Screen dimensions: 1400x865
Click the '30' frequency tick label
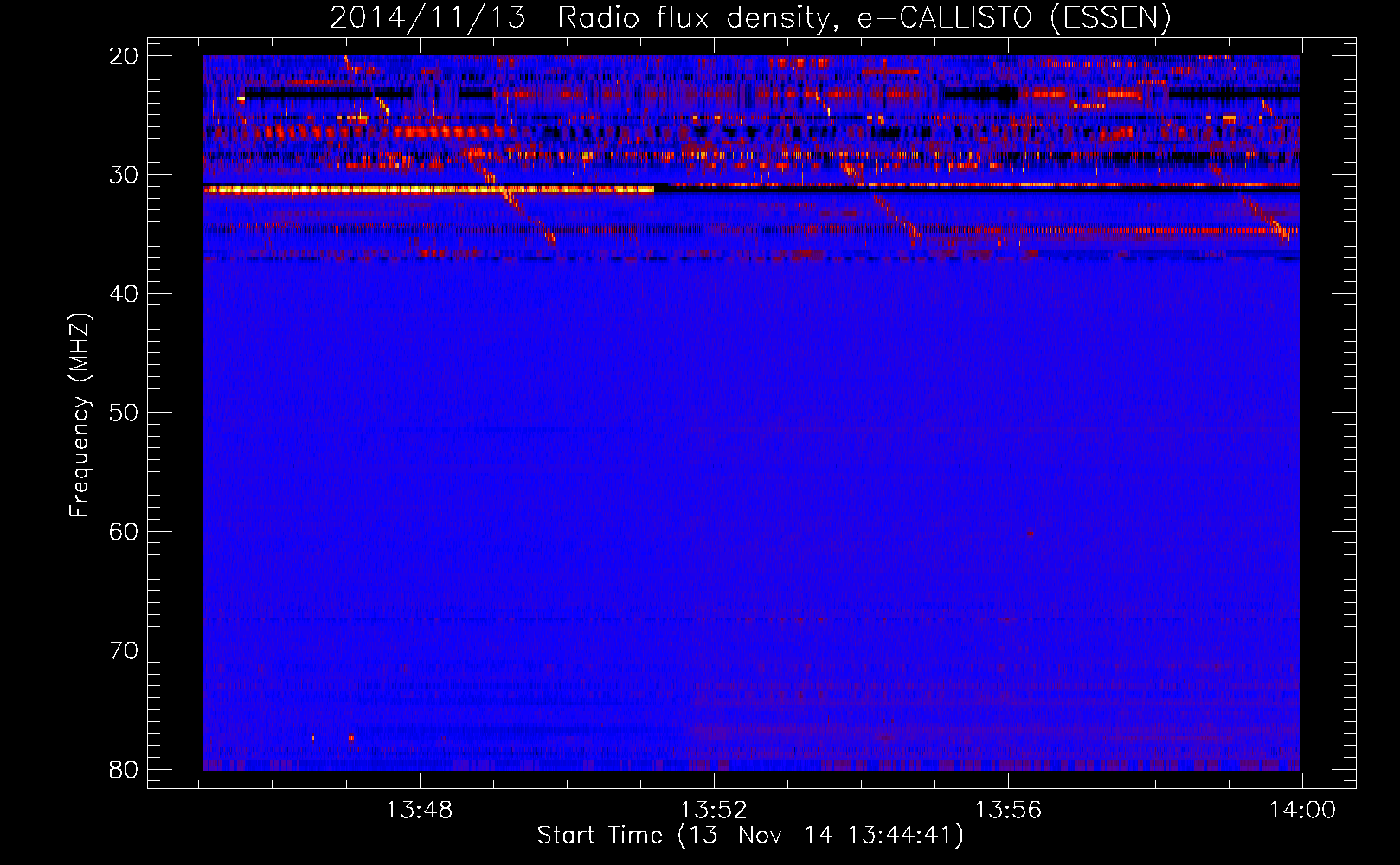(125, 175)
